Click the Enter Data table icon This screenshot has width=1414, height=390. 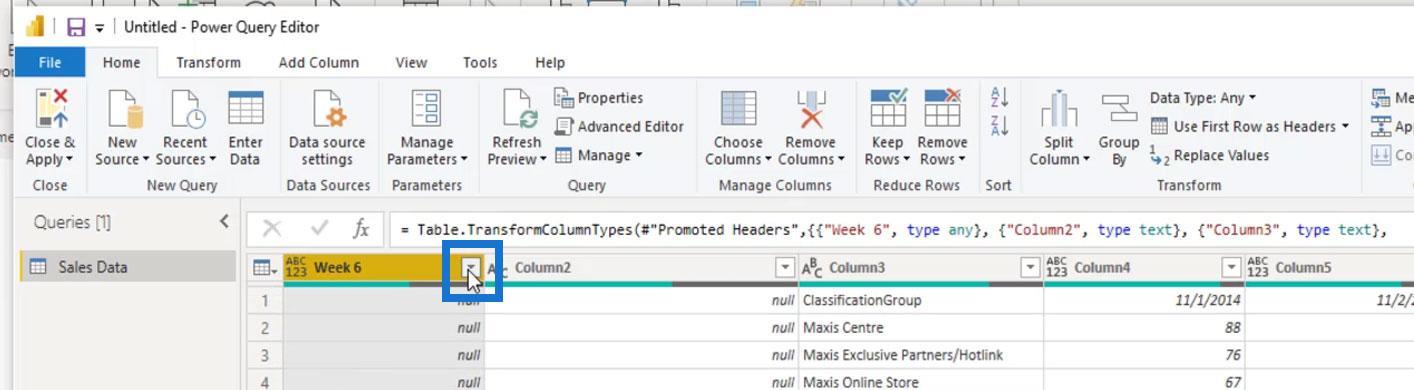pos(245,108)
